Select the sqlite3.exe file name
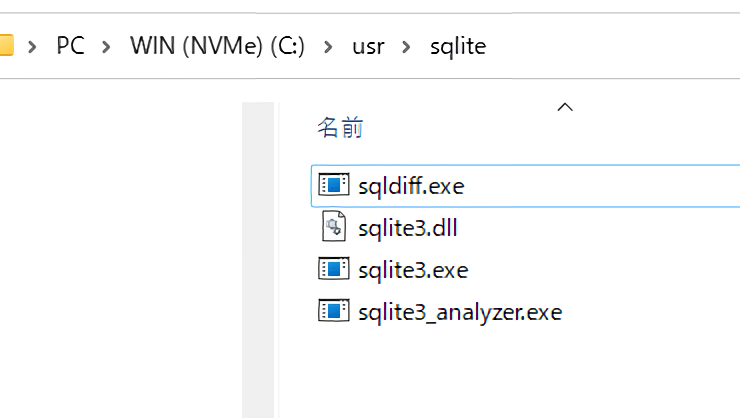Screen dimensions: 740x418 (412, 270)
